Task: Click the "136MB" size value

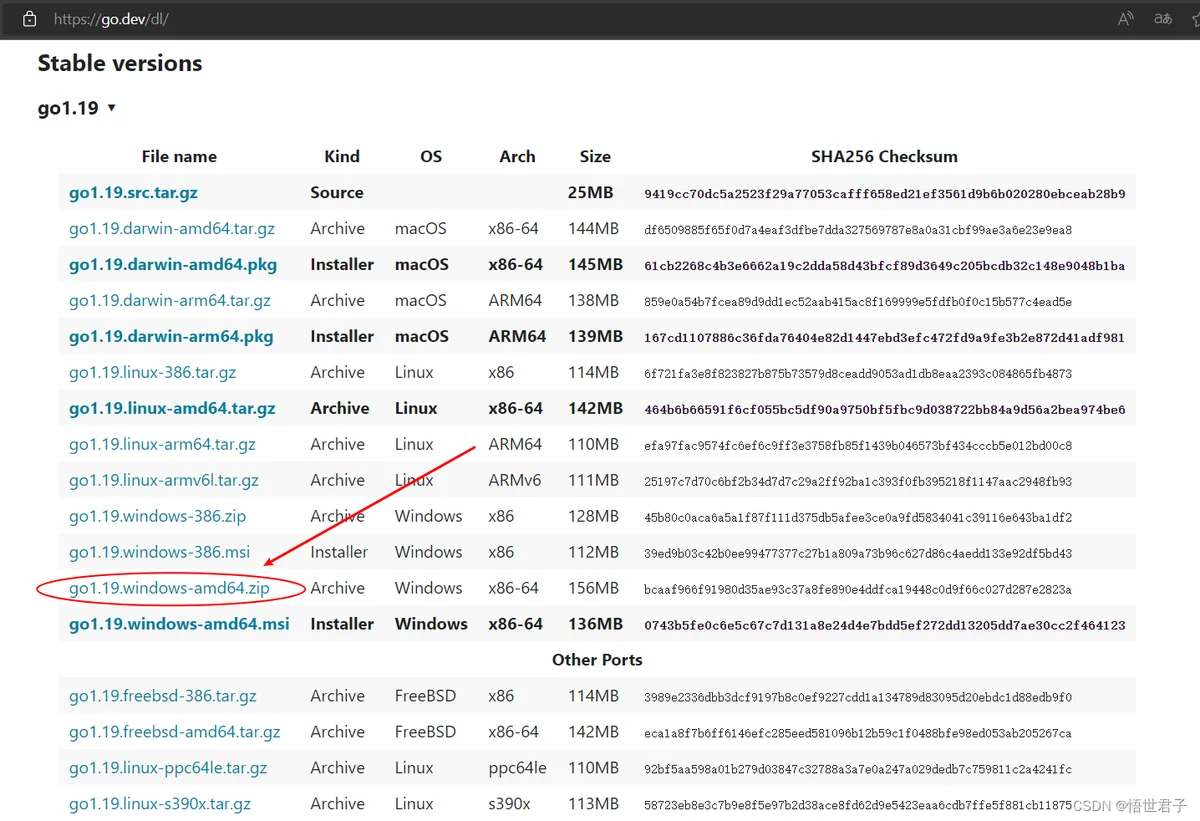Action: [595, 625]
